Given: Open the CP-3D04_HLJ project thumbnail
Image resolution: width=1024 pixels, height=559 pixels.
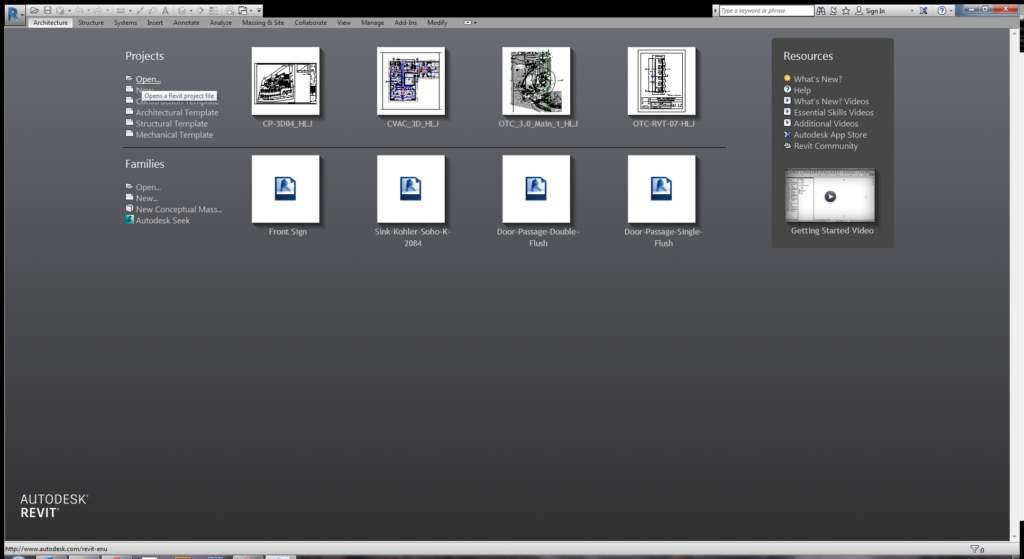Looking at the screenshot, I should (x=286, y=81).
